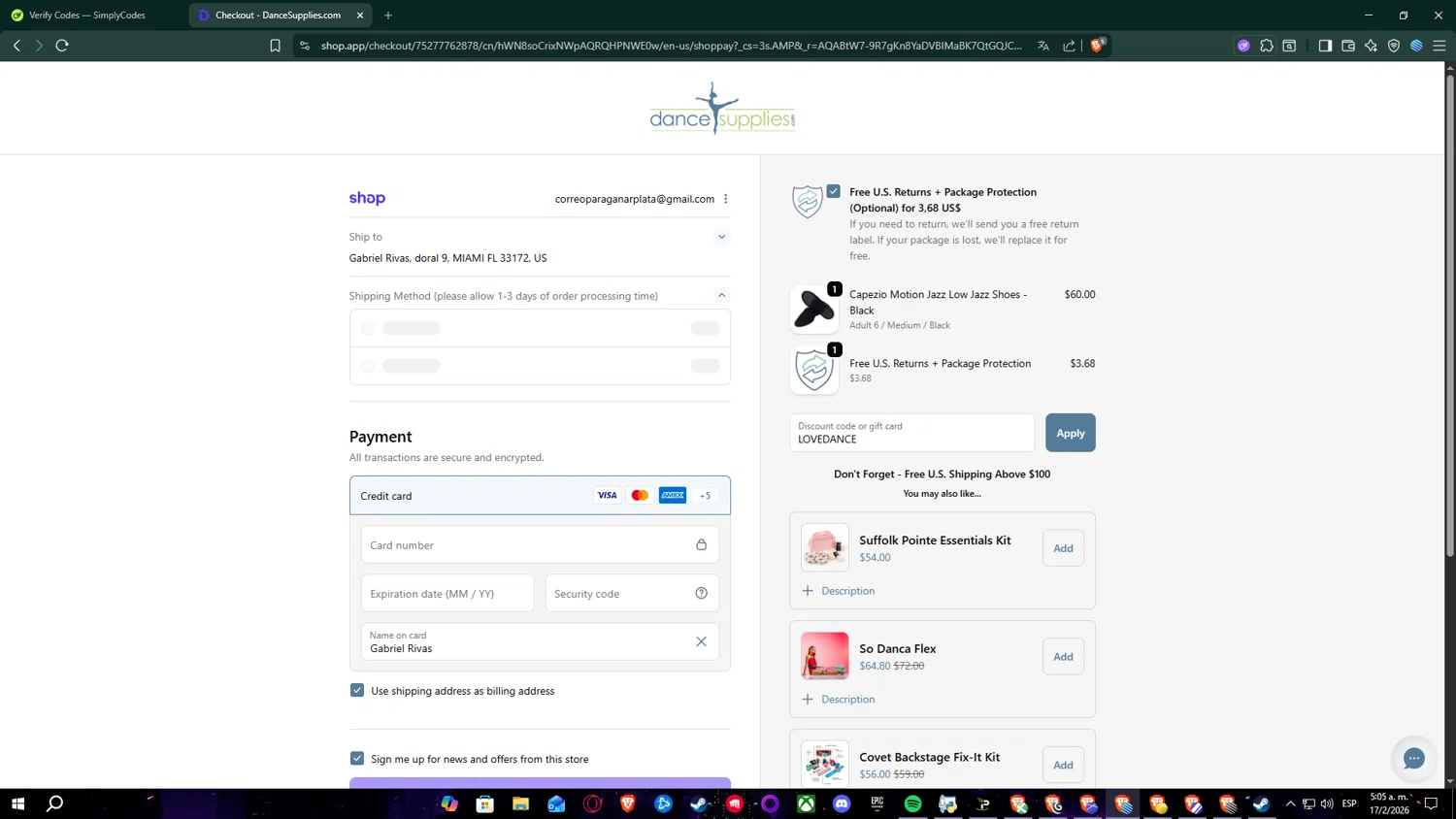Open the live chat bubble

[x=1413, y=759]
